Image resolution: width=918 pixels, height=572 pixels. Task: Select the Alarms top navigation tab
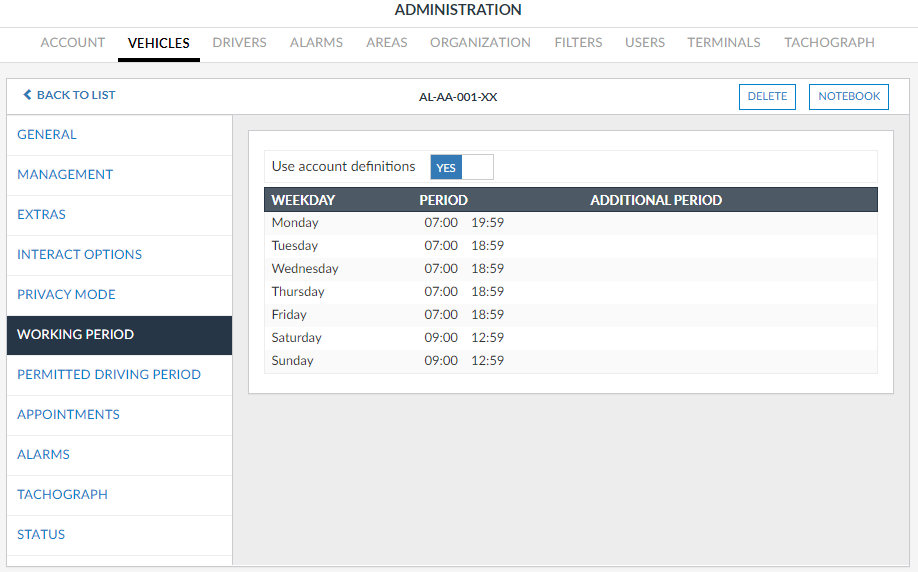[x=316, y=43]
